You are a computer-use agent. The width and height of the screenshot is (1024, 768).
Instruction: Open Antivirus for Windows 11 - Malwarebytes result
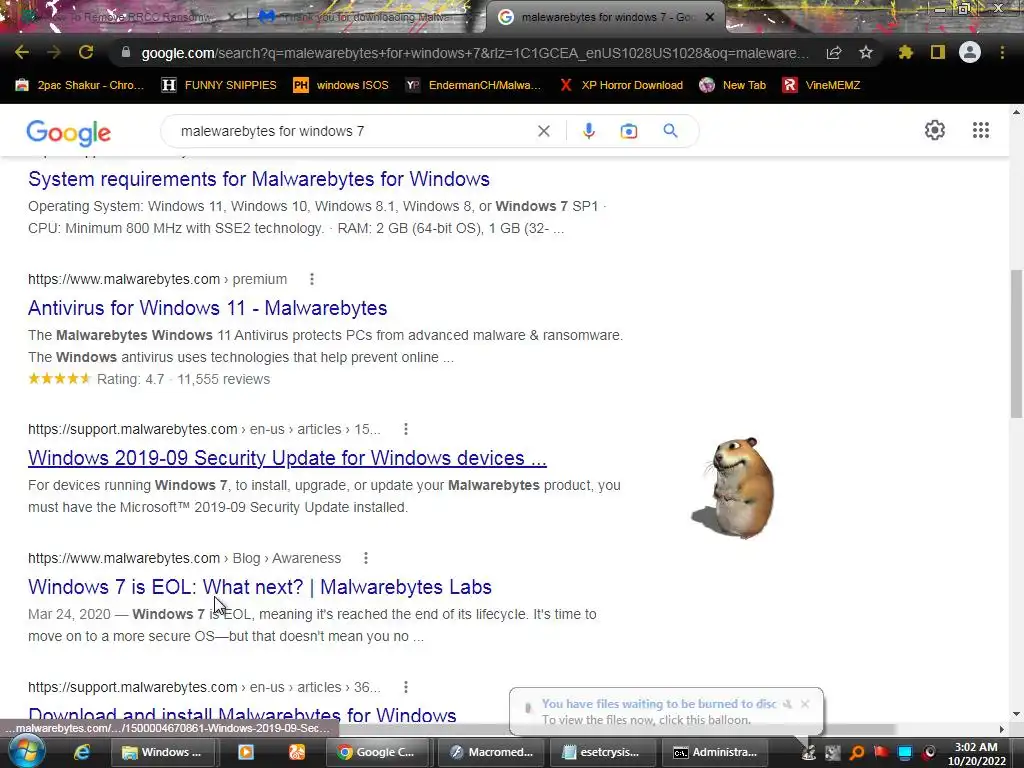click(208, 308)
